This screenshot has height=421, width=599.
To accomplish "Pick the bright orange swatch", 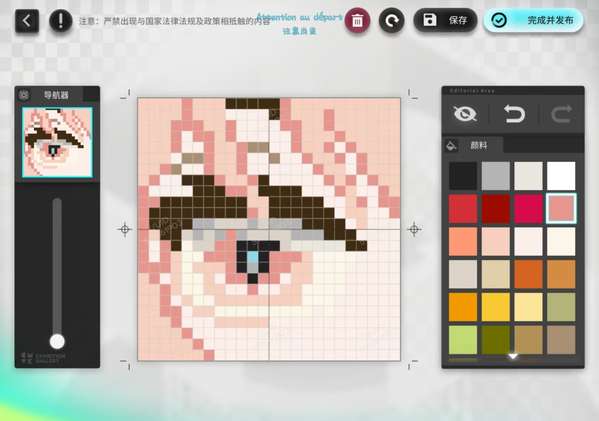I will click(x=463, y=307).
